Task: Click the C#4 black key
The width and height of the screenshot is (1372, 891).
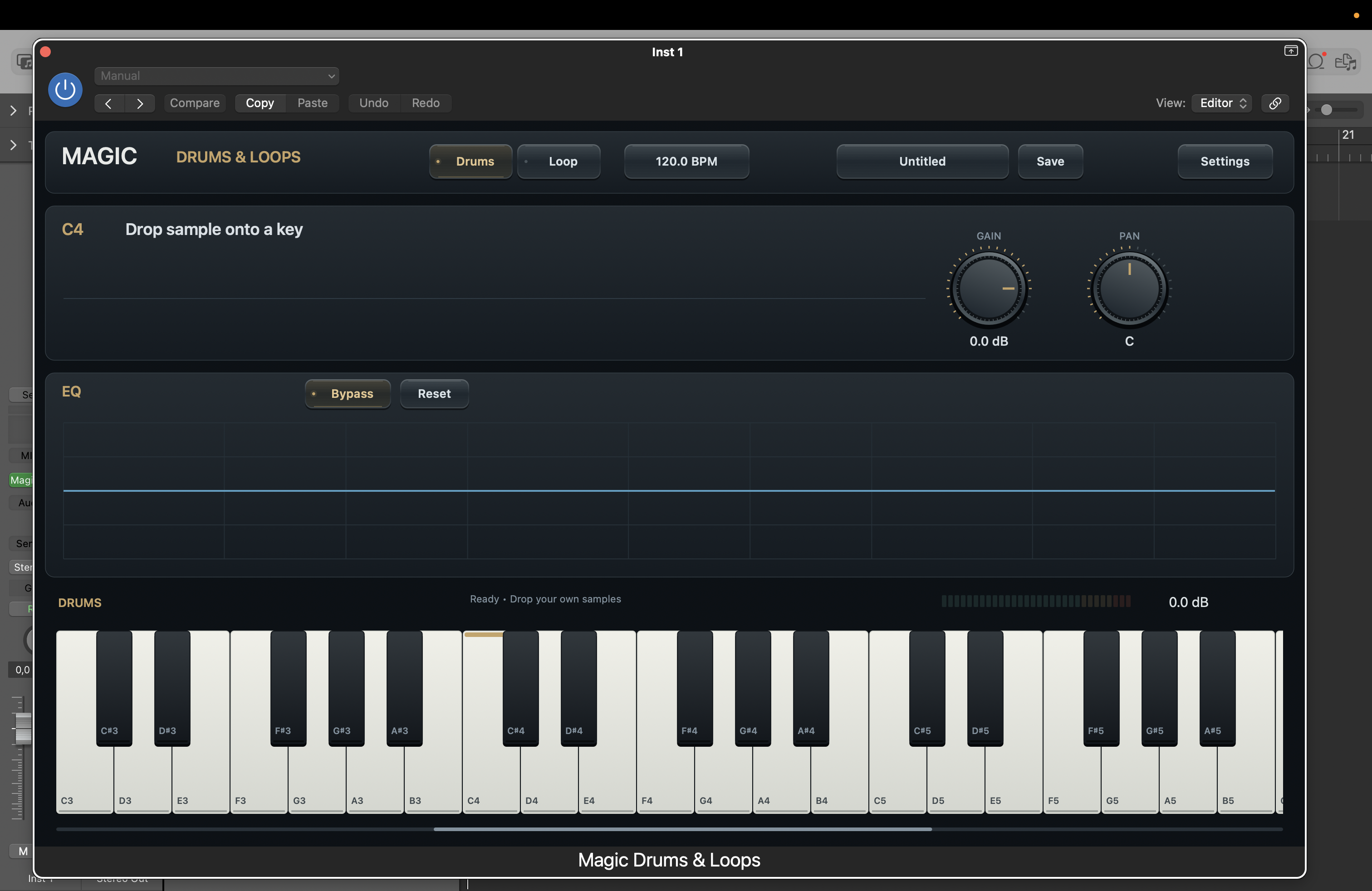Action: tap(520, 689)
